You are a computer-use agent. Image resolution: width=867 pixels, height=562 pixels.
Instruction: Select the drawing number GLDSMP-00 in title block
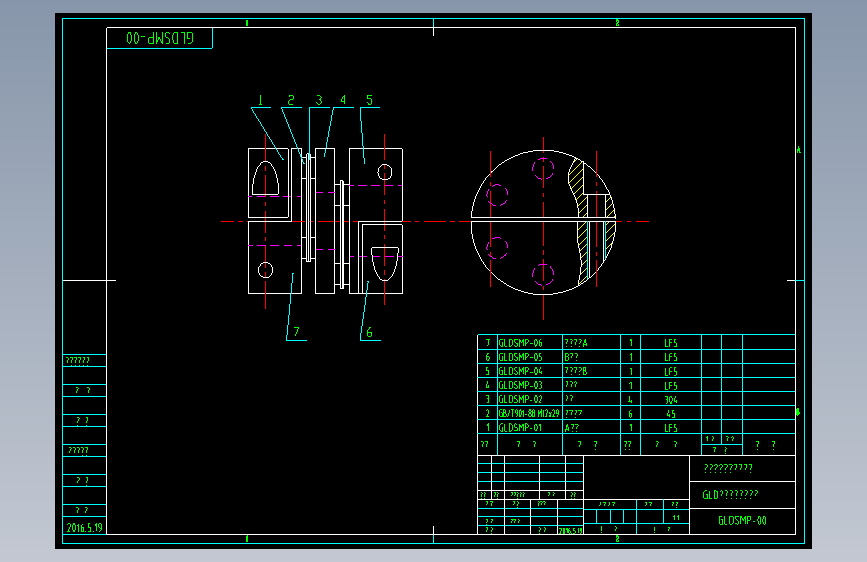coord(742,521)
